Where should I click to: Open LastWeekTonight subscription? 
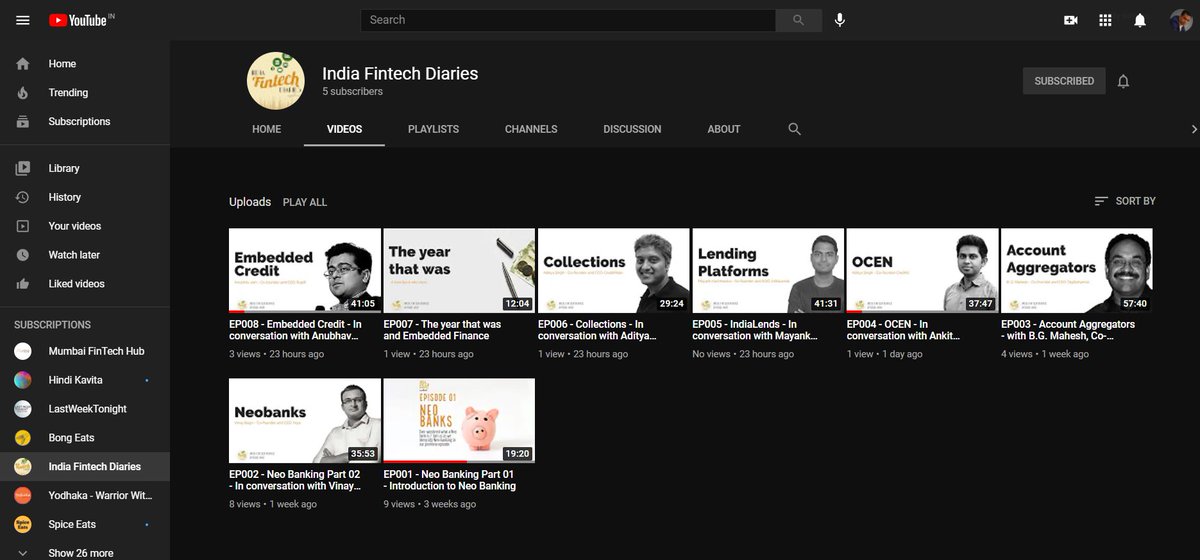85,410
